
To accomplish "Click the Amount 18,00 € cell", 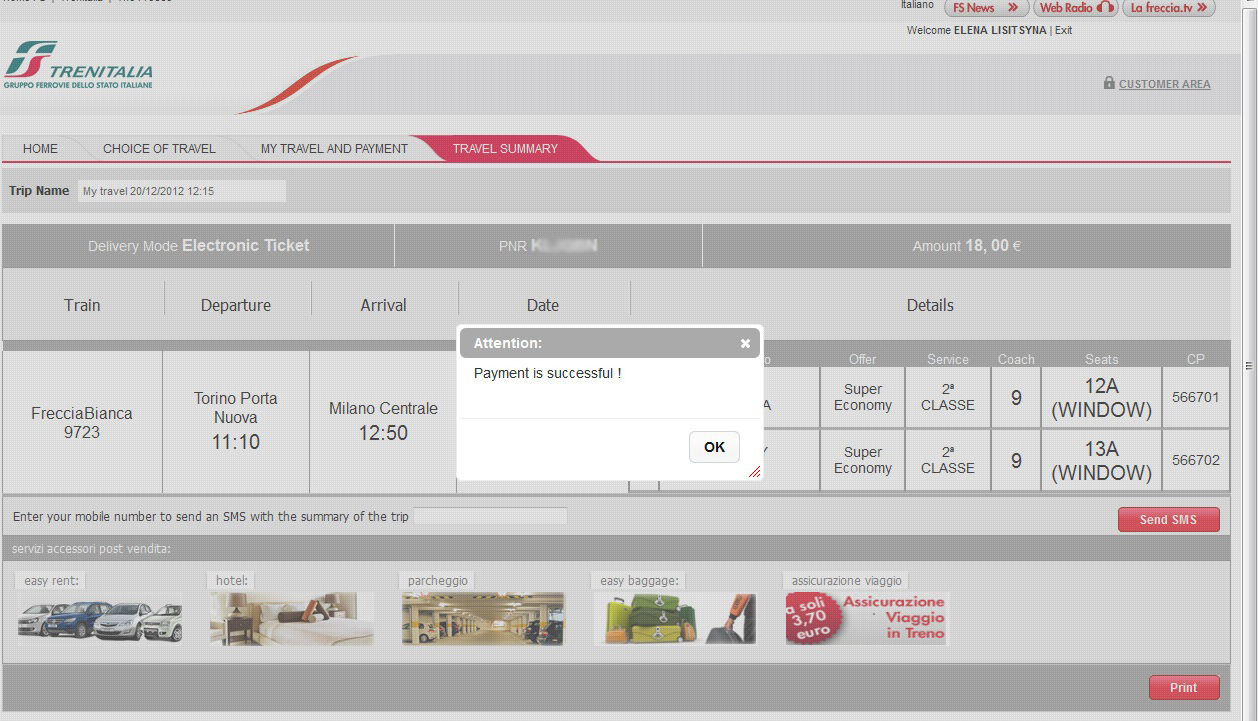I will point(967,246).
